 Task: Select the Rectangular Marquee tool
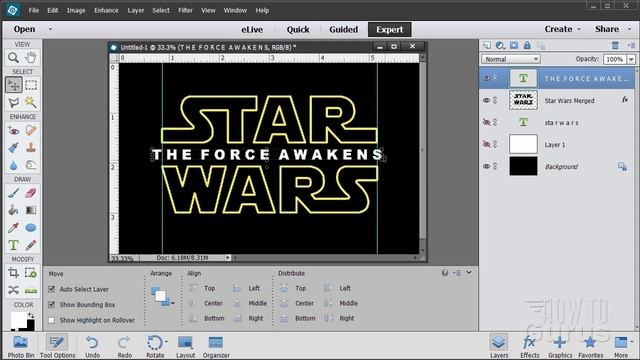tap(31, 85)
